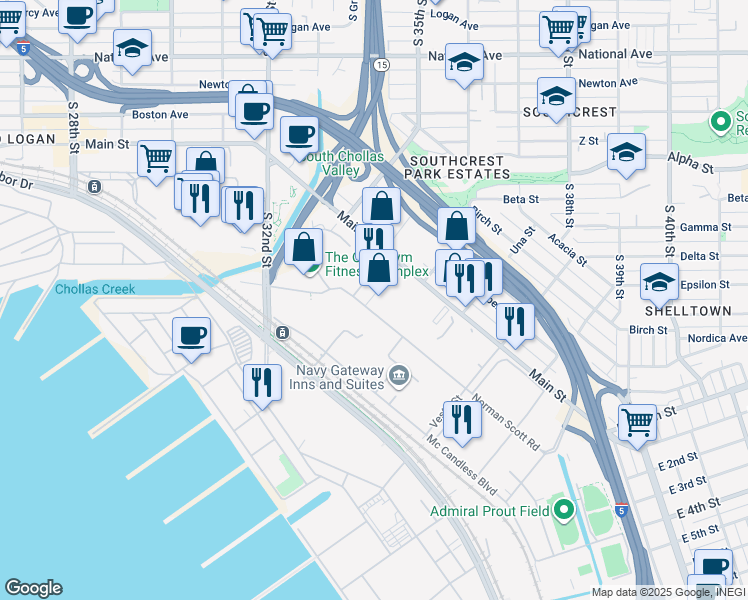
Task: Click the shopping bag marker near Birch St
Action: 457,230
